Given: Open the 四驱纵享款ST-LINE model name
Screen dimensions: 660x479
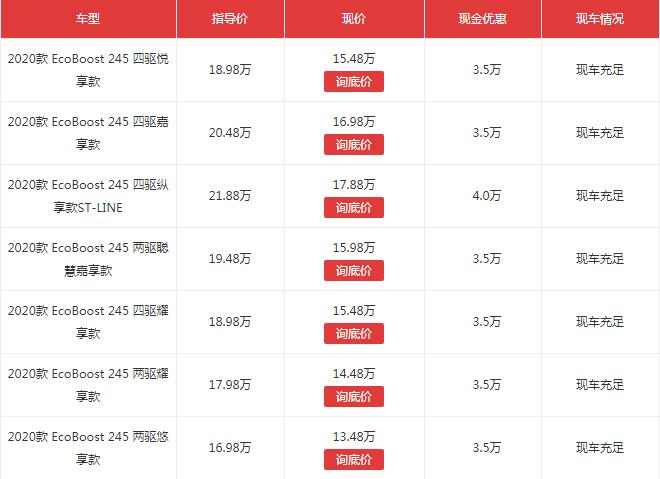Looking at the screenshot, I should (88, 196).
